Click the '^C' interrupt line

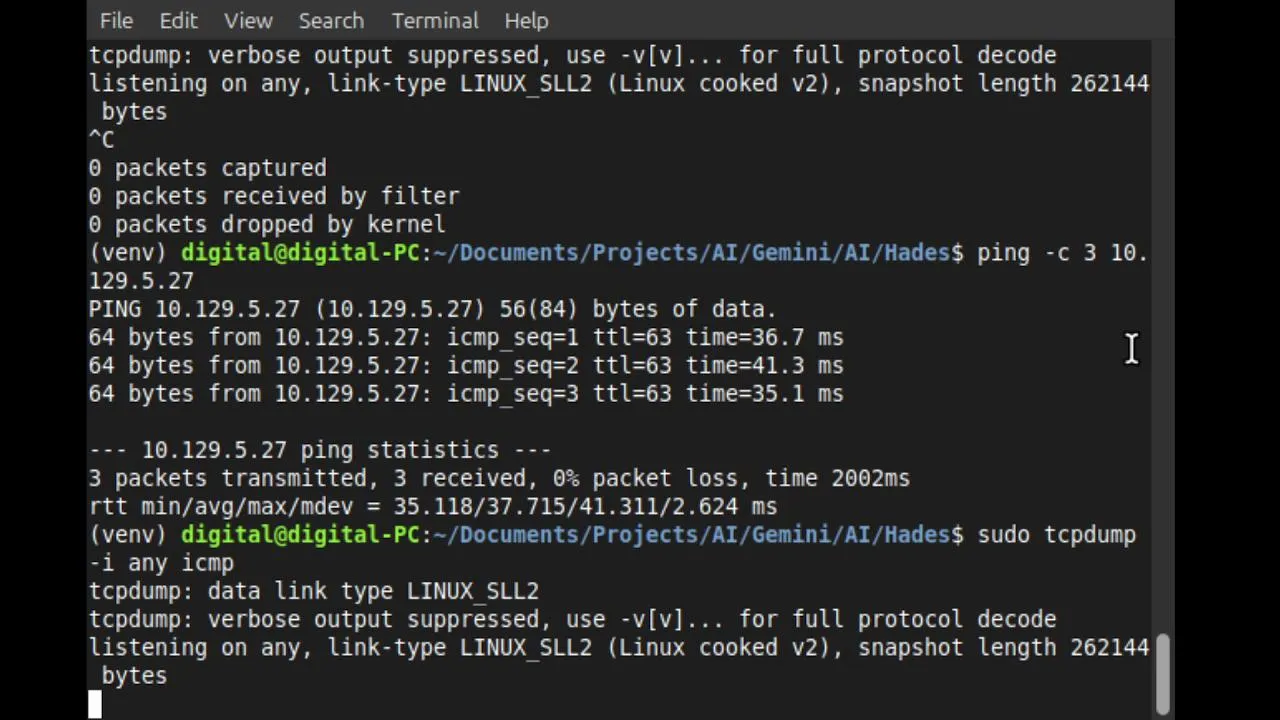[101, 140]
